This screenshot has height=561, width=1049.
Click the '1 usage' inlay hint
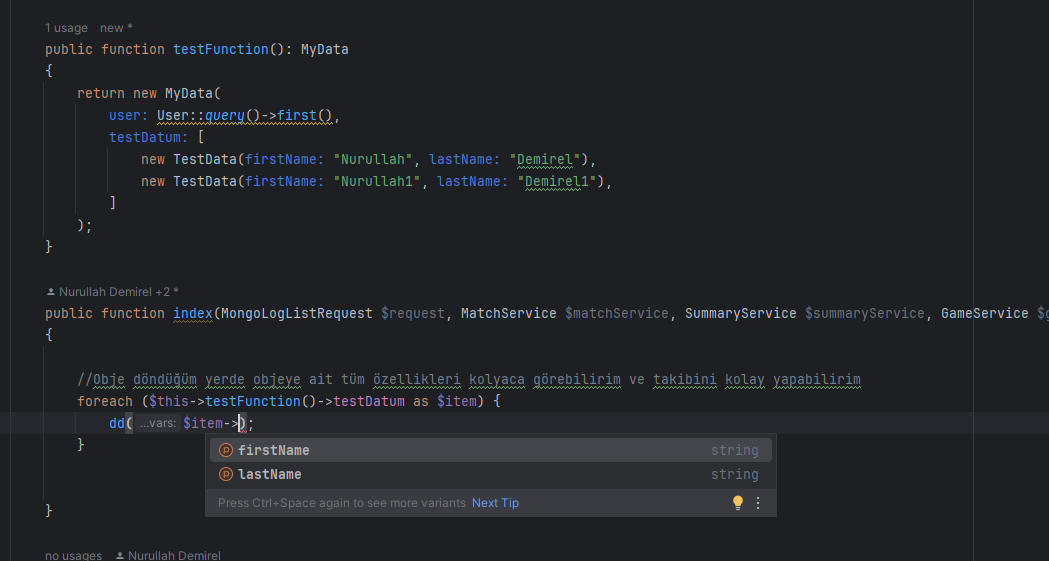[x=66, y=28]
